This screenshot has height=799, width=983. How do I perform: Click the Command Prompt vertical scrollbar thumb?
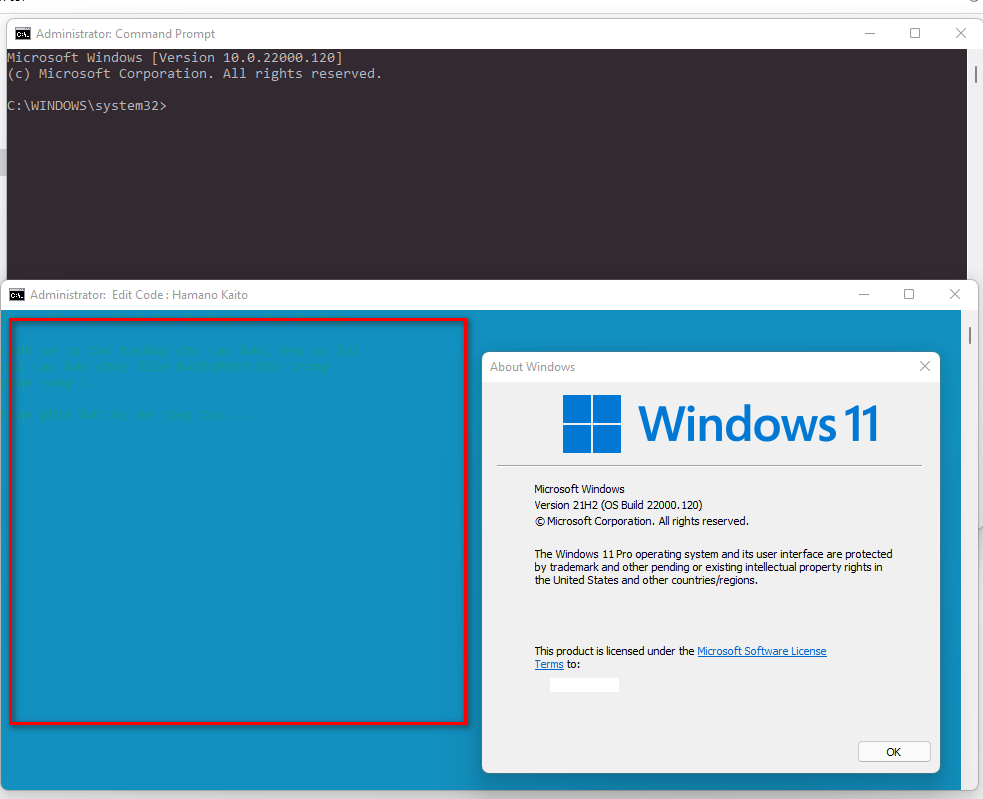tap(975, 74)
